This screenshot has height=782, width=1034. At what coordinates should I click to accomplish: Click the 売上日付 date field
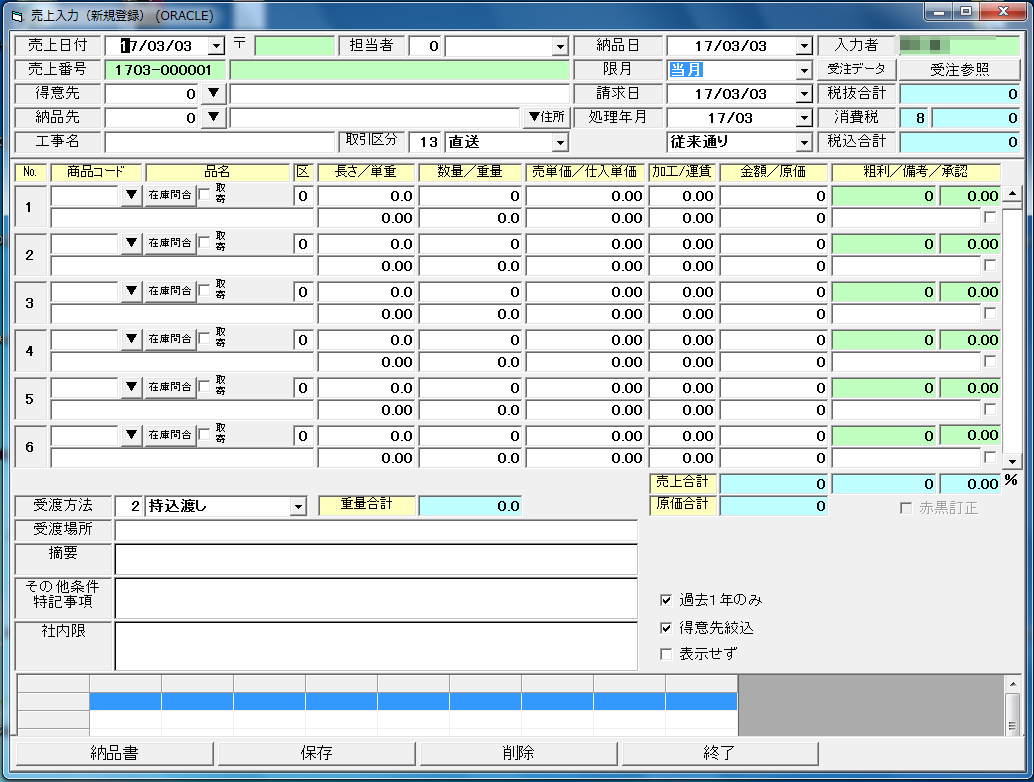pos(157,45)
